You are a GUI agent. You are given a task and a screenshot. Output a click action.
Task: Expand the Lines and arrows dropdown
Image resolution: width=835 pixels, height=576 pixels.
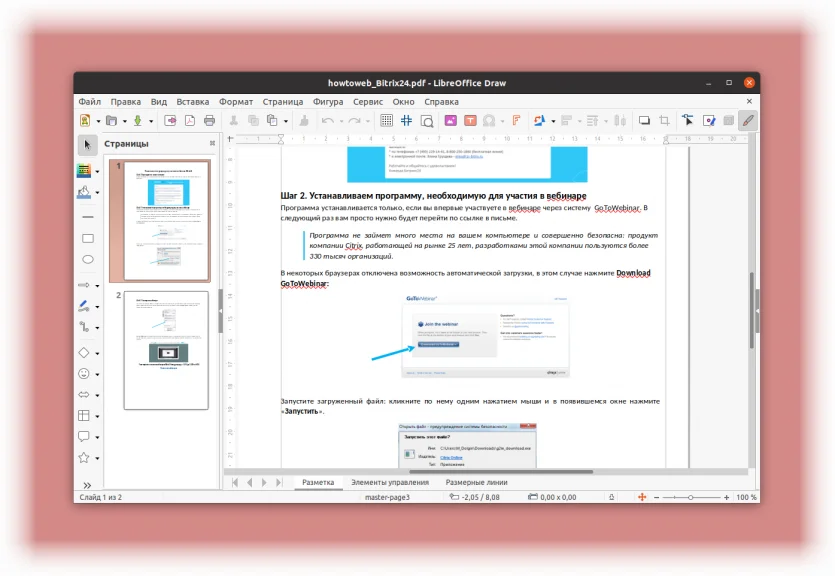coord(97,286)
